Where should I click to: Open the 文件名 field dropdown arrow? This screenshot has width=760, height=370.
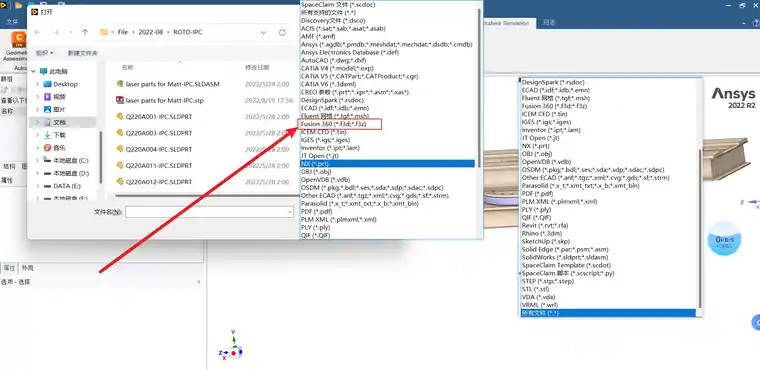tap(289, 212)
